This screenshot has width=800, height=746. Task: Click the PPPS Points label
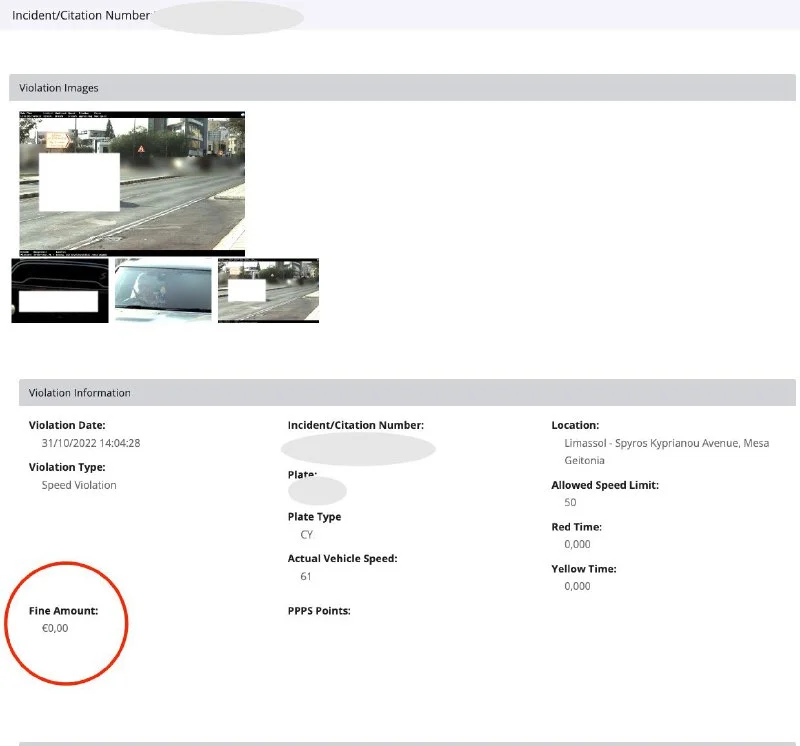click(x=319, y=610)
